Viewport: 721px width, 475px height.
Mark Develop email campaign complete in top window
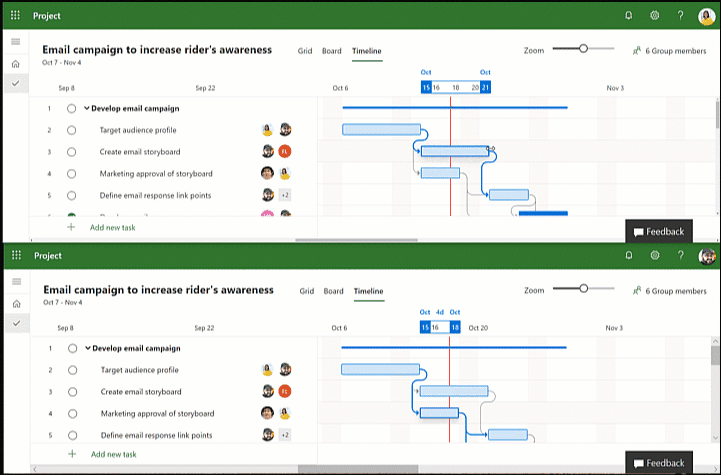pyautogui.click(x=71, y=109)
